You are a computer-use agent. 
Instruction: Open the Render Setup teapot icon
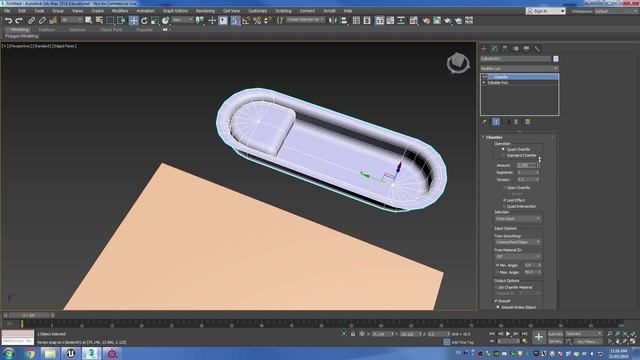[x=426, y=20]
